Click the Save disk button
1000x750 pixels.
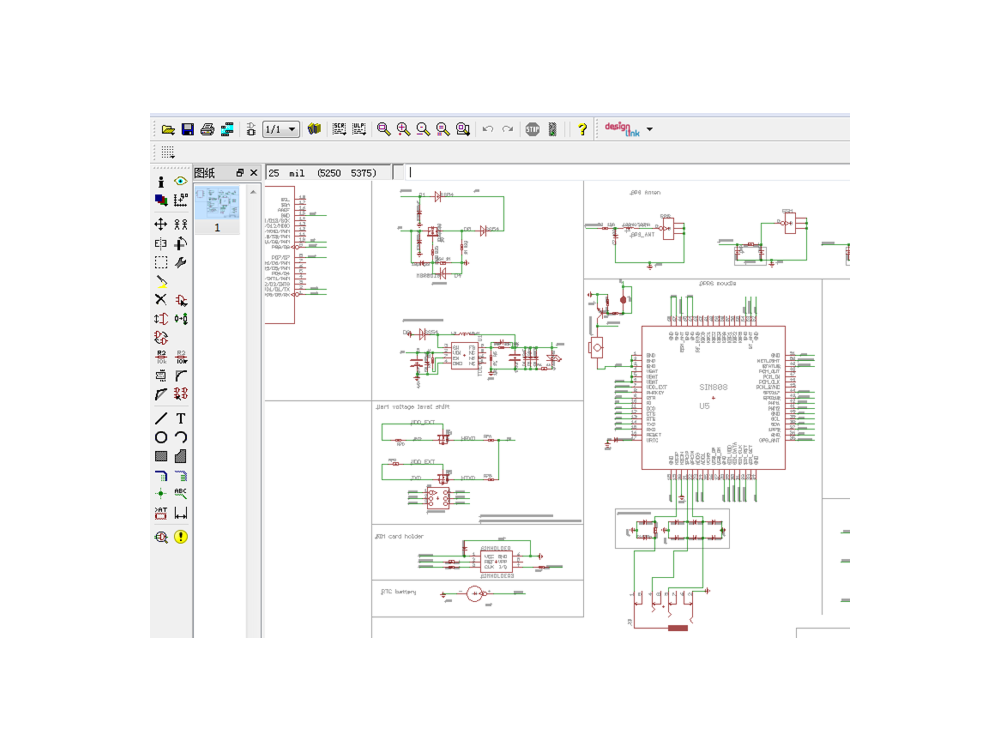point(188,129)
